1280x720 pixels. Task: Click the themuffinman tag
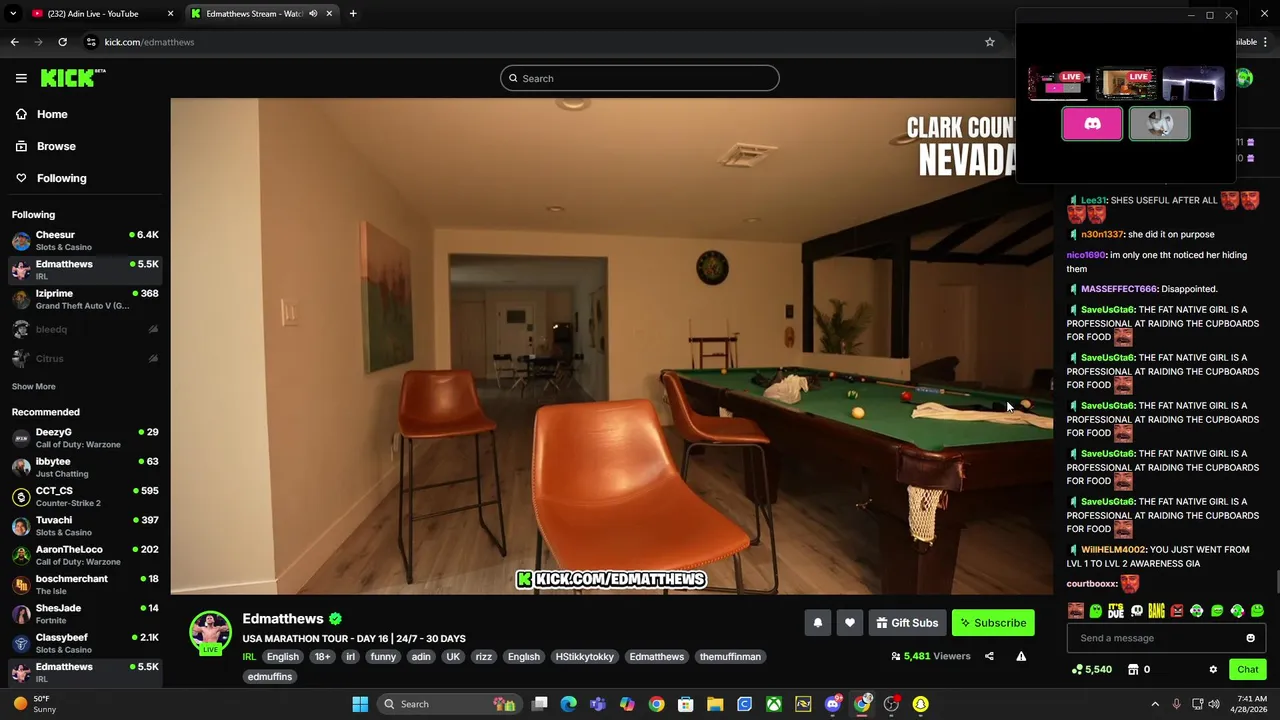[730, 657]
